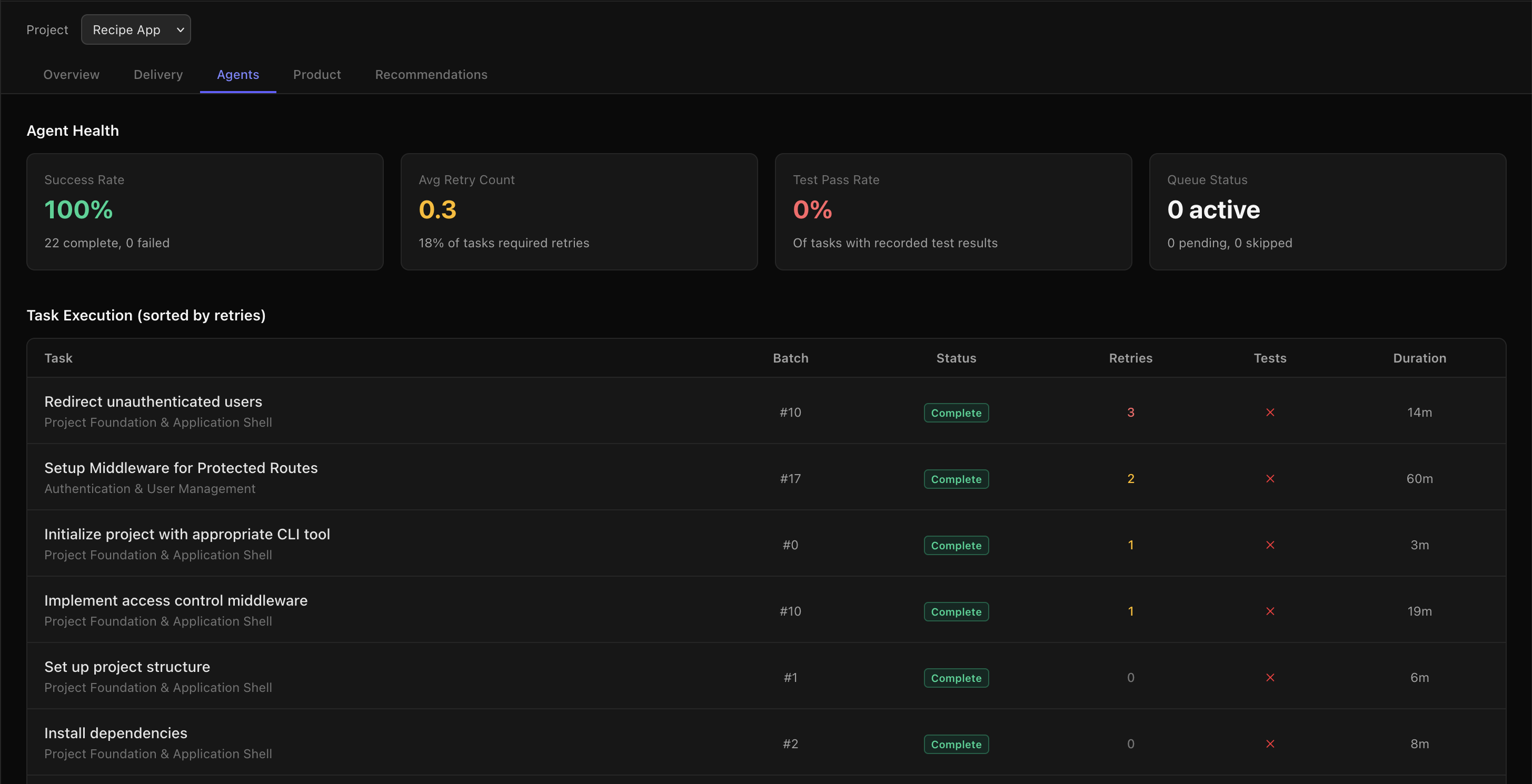
Task: Click the failed test X for Set up project structure
Action: point(1270,678)
